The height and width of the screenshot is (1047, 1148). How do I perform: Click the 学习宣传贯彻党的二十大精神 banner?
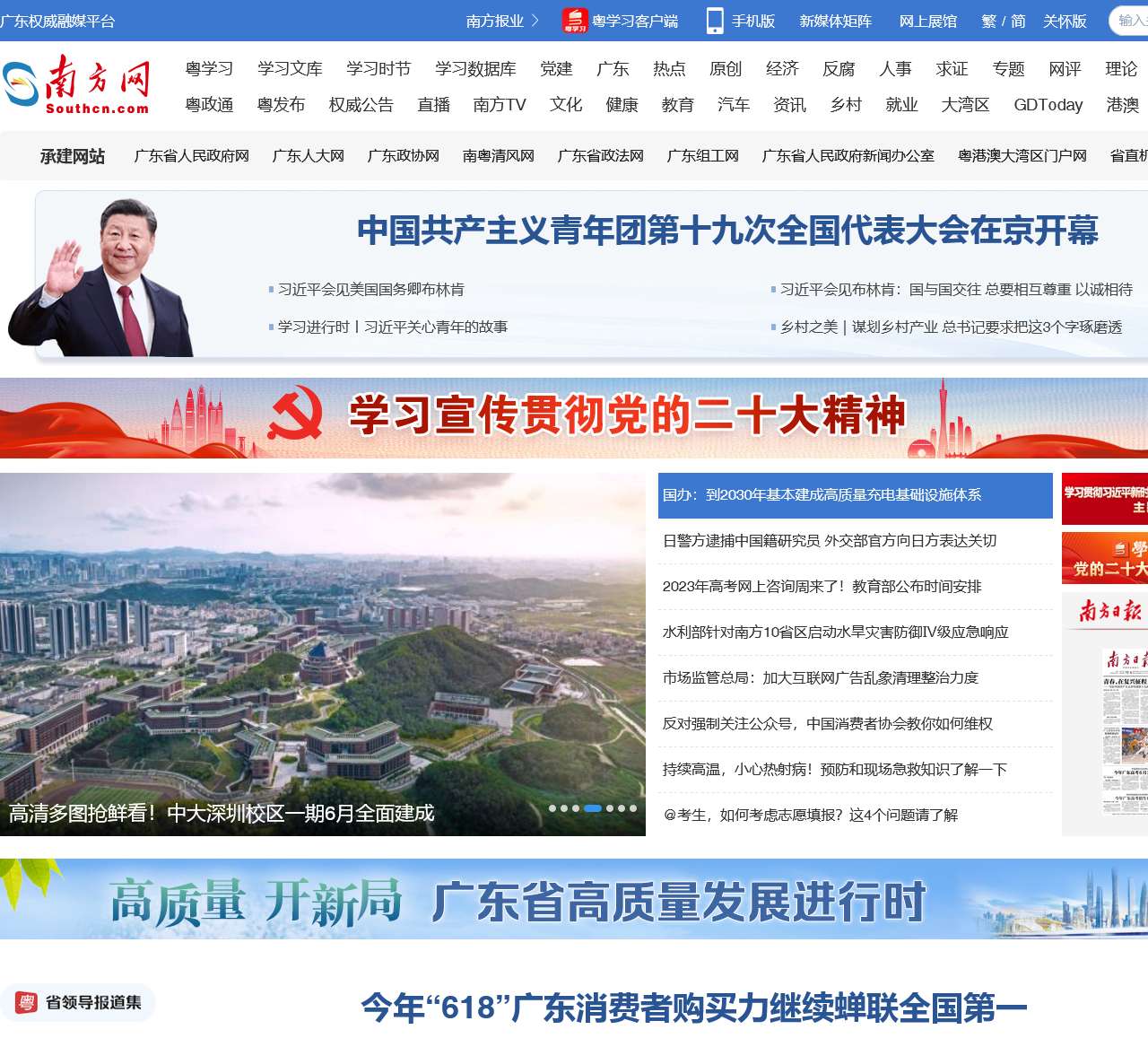[x=574, y=418]
